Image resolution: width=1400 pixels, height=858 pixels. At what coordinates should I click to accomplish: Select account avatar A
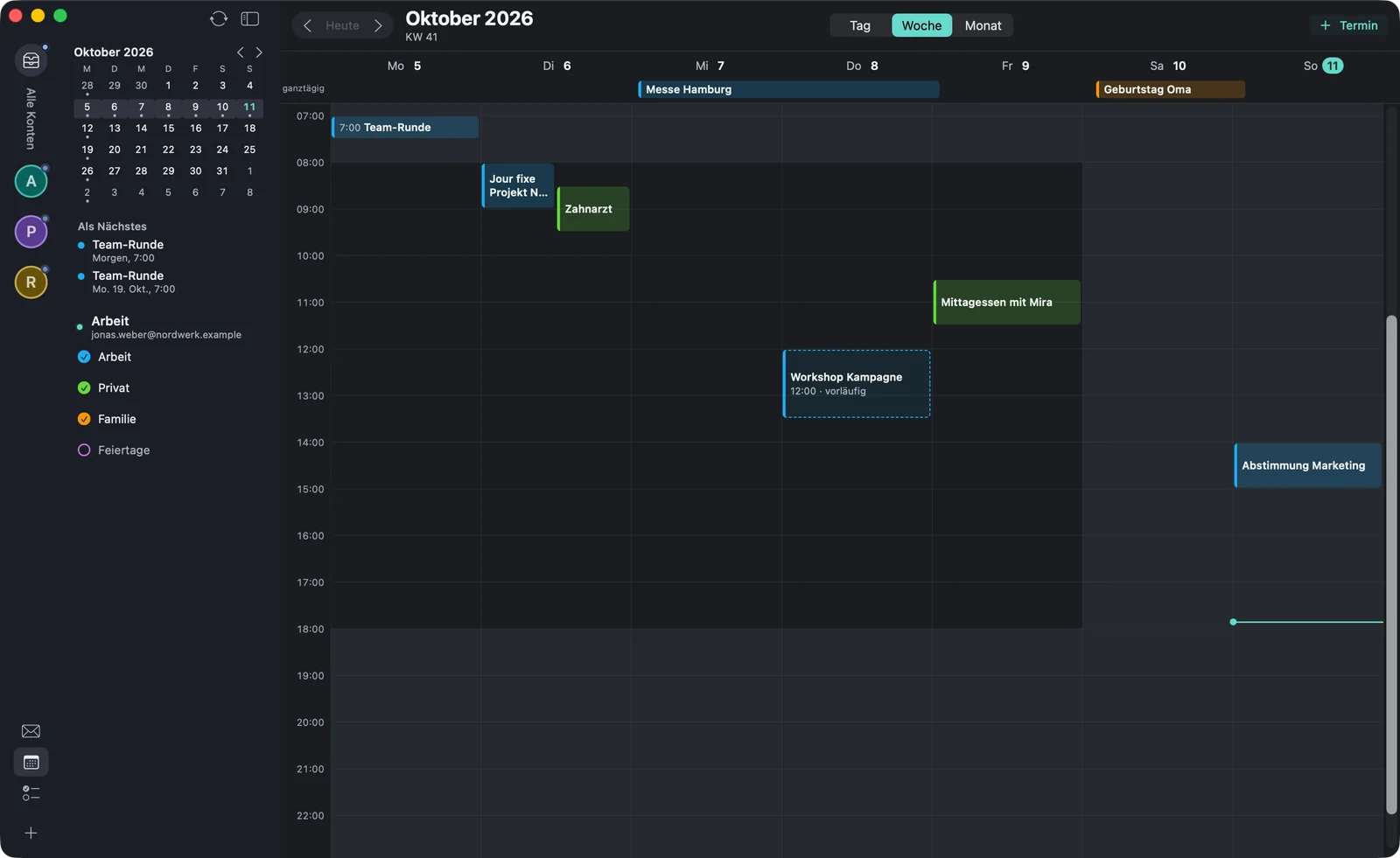[x=31, y=181]
